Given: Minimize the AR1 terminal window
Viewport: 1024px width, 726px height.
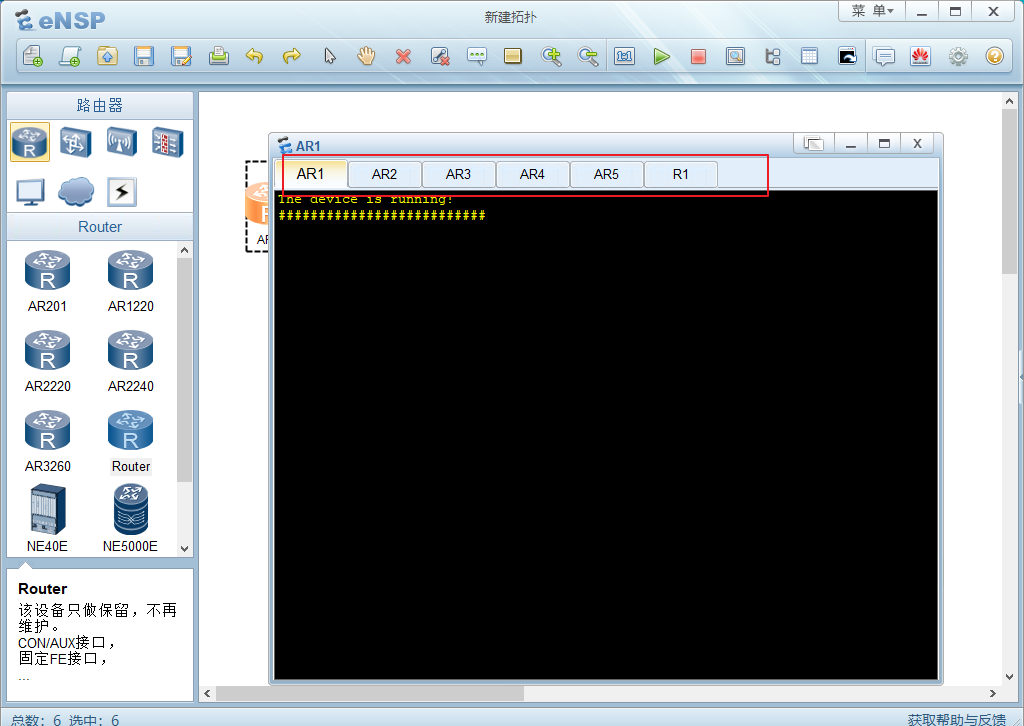Looking at the screenshot, I should [850, 144].
